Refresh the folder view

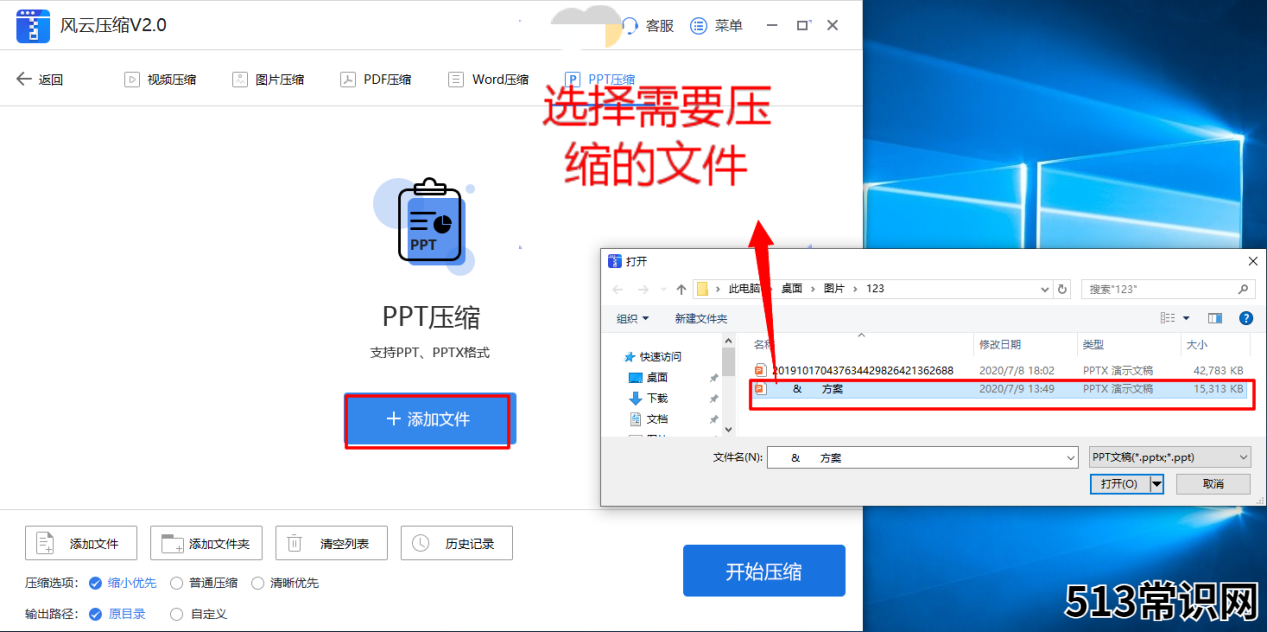[x=1063, y=289]
